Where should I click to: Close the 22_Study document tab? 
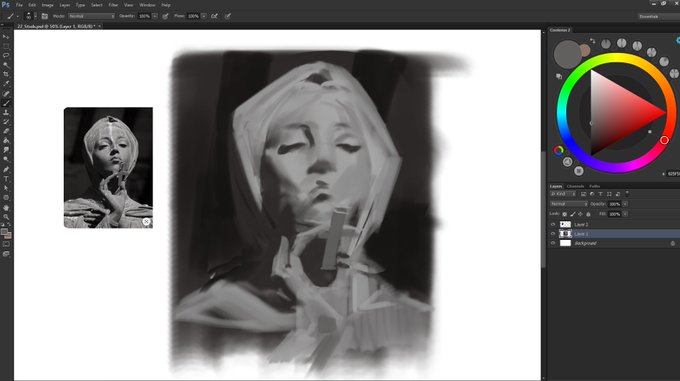(99, 26)
